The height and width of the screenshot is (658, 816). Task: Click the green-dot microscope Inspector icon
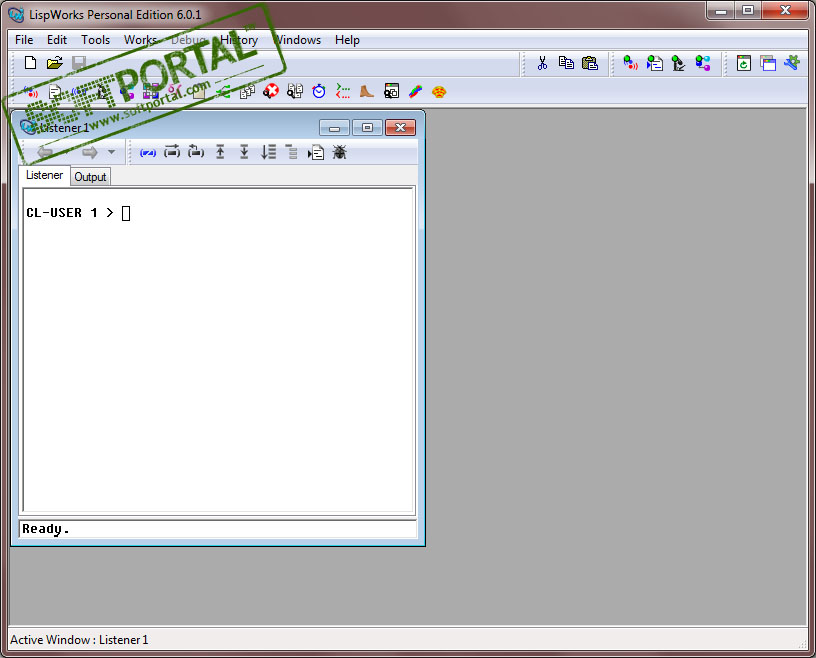click(678, 63)
